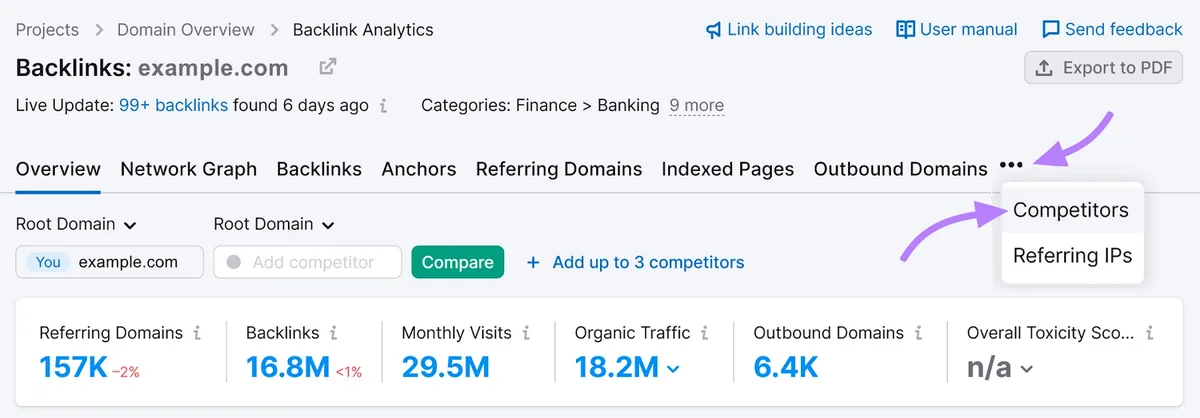This screenshot has width=1200, height=418.
Task: Open the Network Graph tab
Action: [x=189, y=169]
